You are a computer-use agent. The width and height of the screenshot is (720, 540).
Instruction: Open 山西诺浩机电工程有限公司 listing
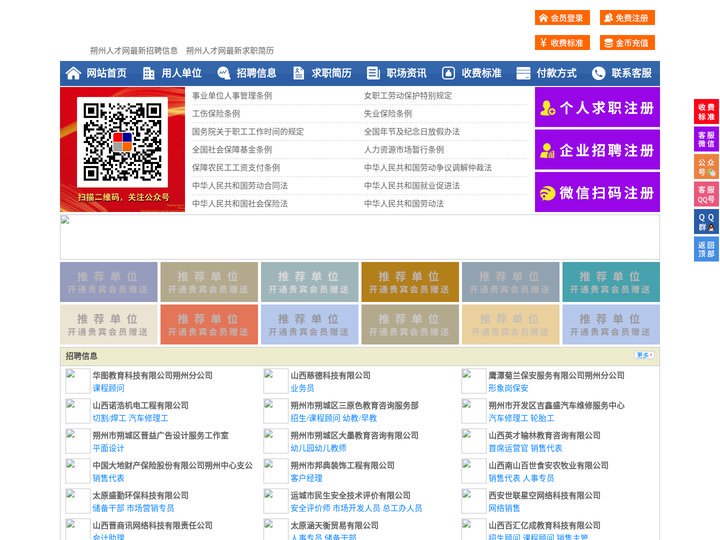click(141, 405)
